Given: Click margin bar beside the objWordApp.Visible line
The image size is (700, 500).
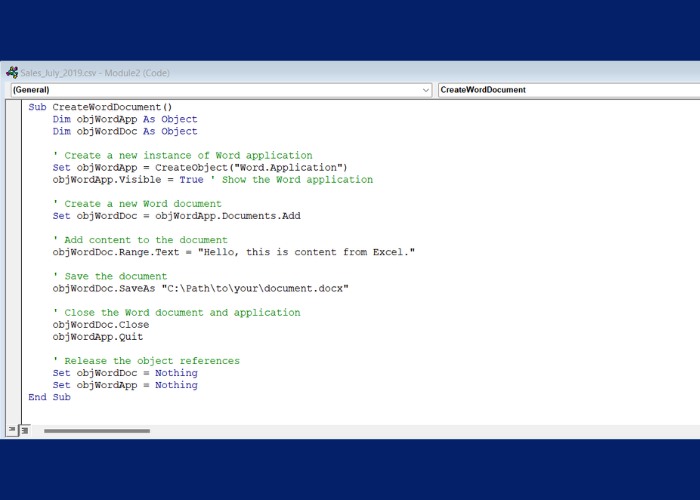Looking at the screenshot, I should point(14,180).
